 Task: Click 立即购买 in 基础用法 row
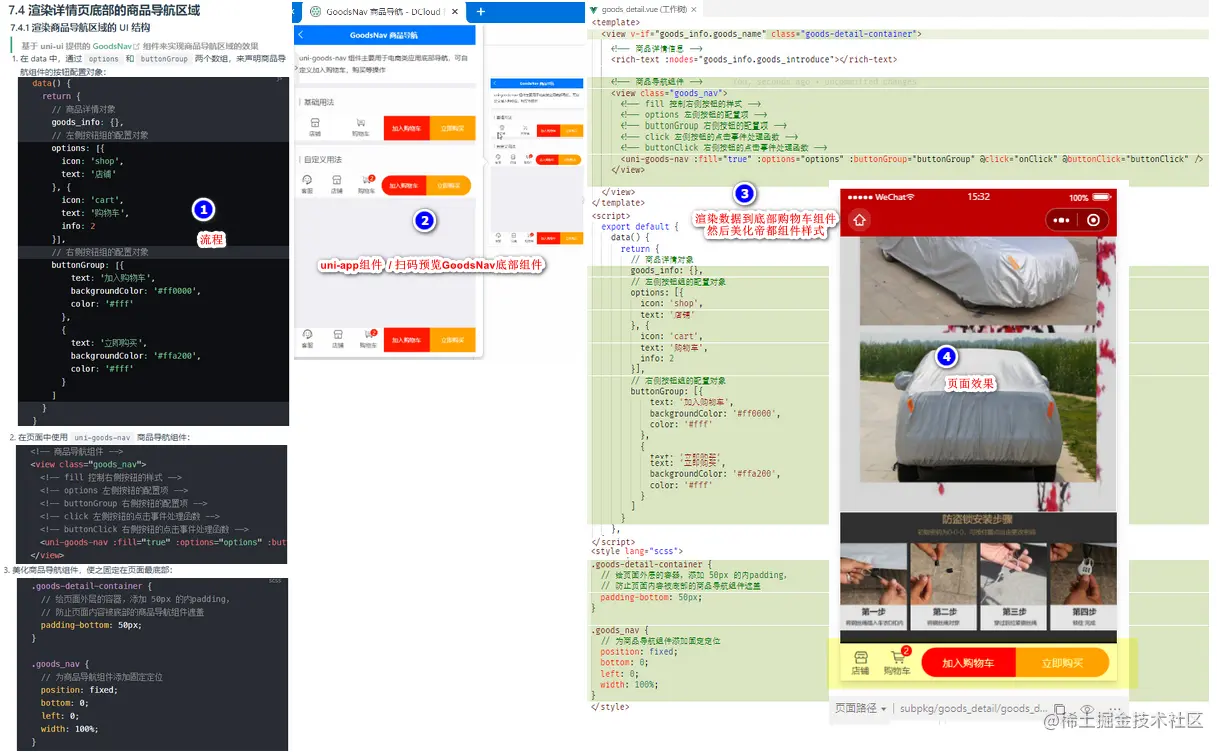click(452, 128)
